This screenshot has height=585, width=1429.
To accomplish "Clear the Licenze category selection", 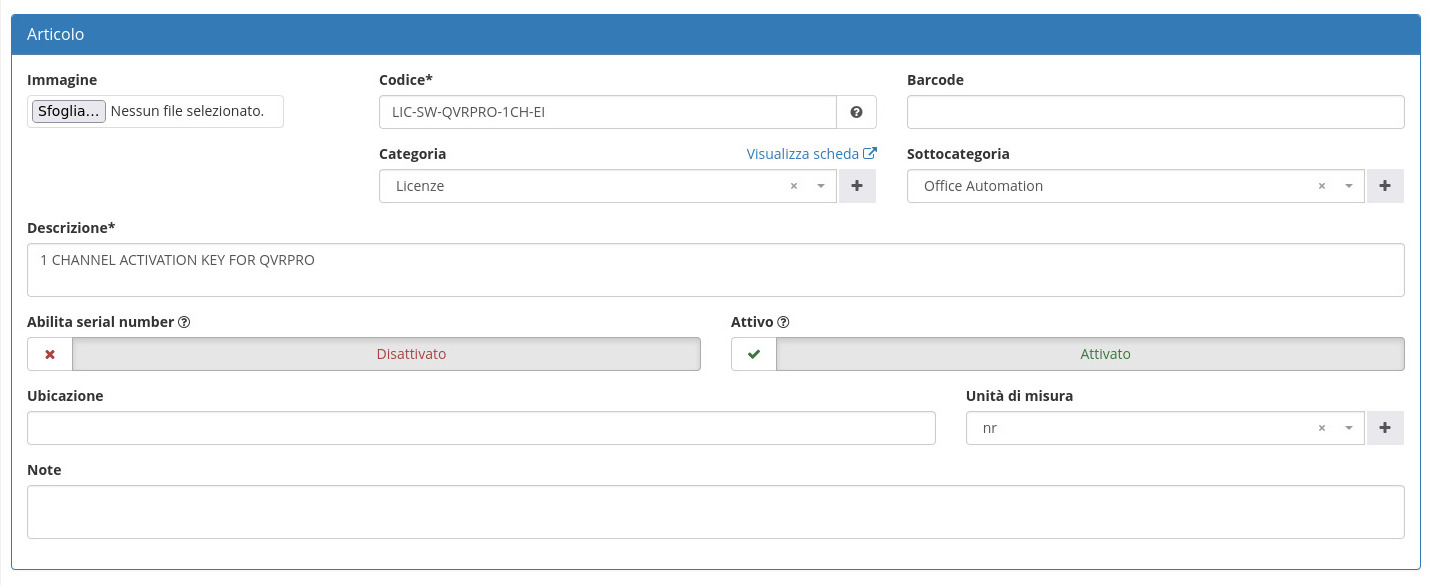I will click(794, 186).
